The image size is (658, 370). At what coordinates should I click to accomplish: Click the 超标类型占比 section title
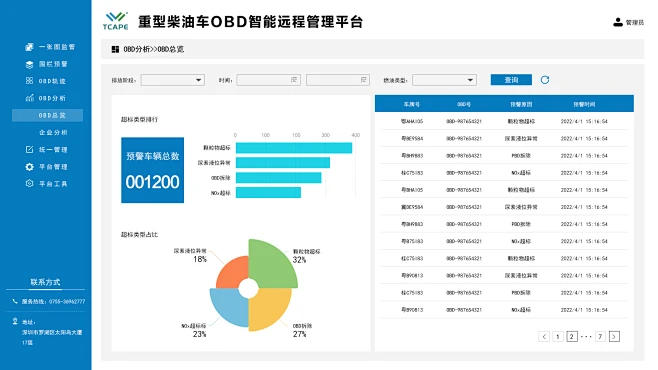point(139,235)
